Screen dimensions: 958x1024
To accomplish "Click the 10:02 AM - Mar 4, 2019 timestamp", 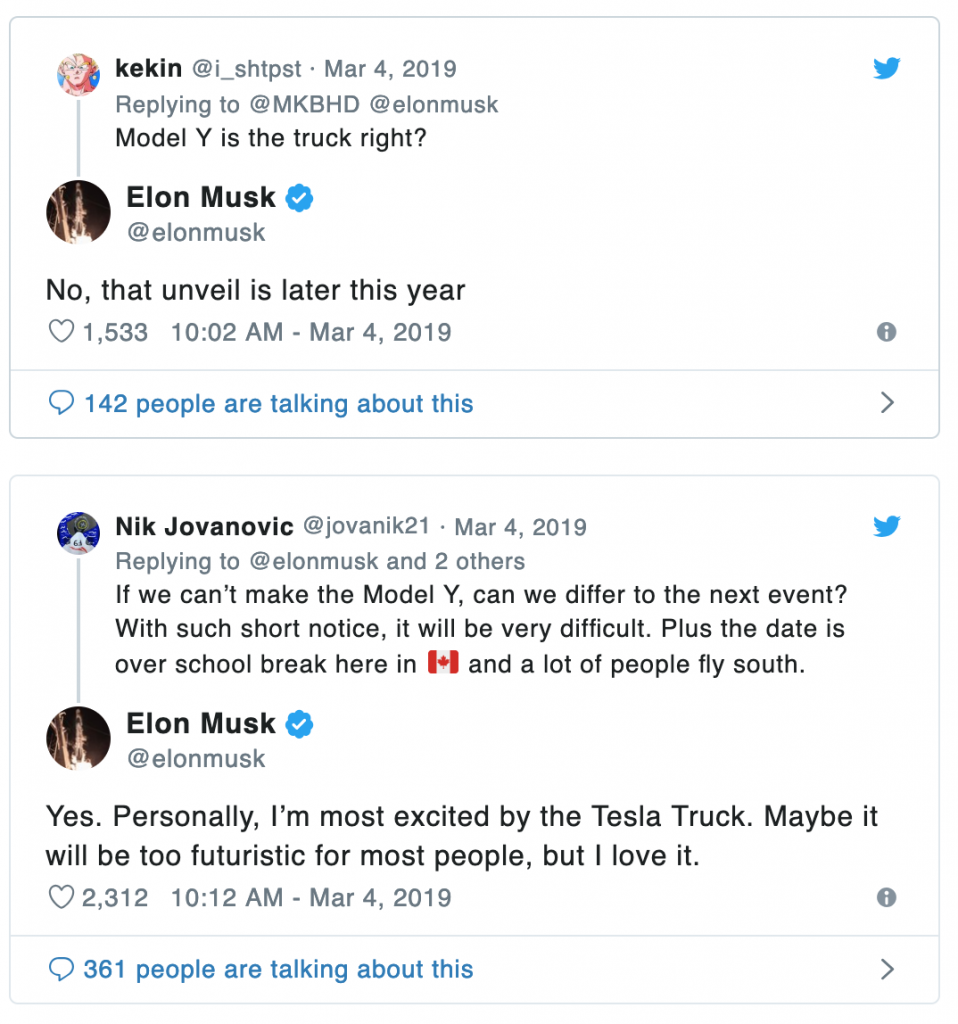I will click(x=311, y=332).
